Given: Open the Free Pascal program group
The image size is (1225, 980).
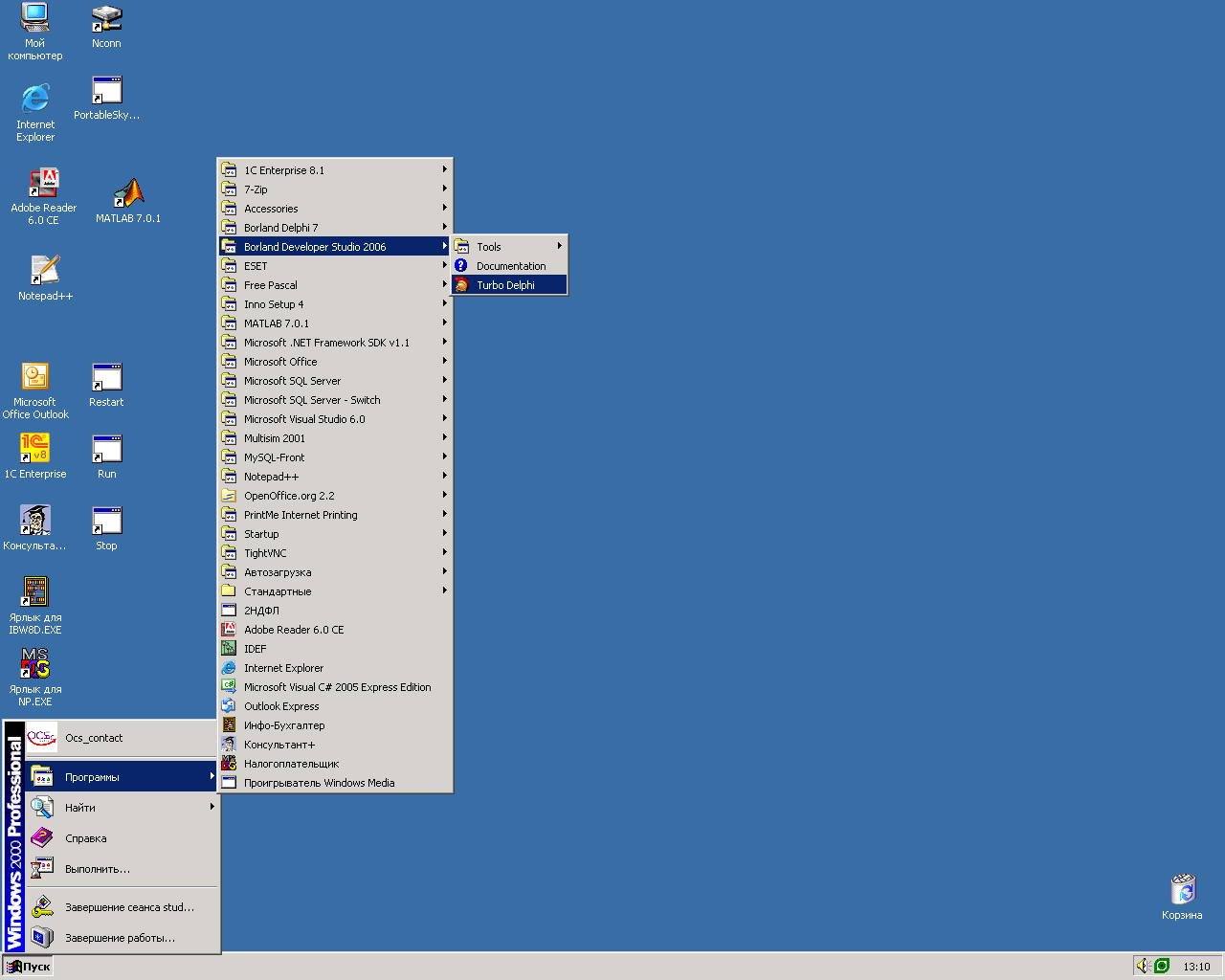Looking at the screenshot, I should [x=335, y=285].
